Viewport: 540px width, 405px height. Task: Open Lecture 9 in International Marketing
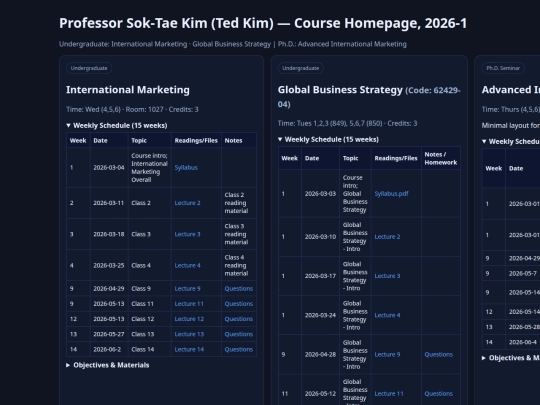tap(187, 289)
